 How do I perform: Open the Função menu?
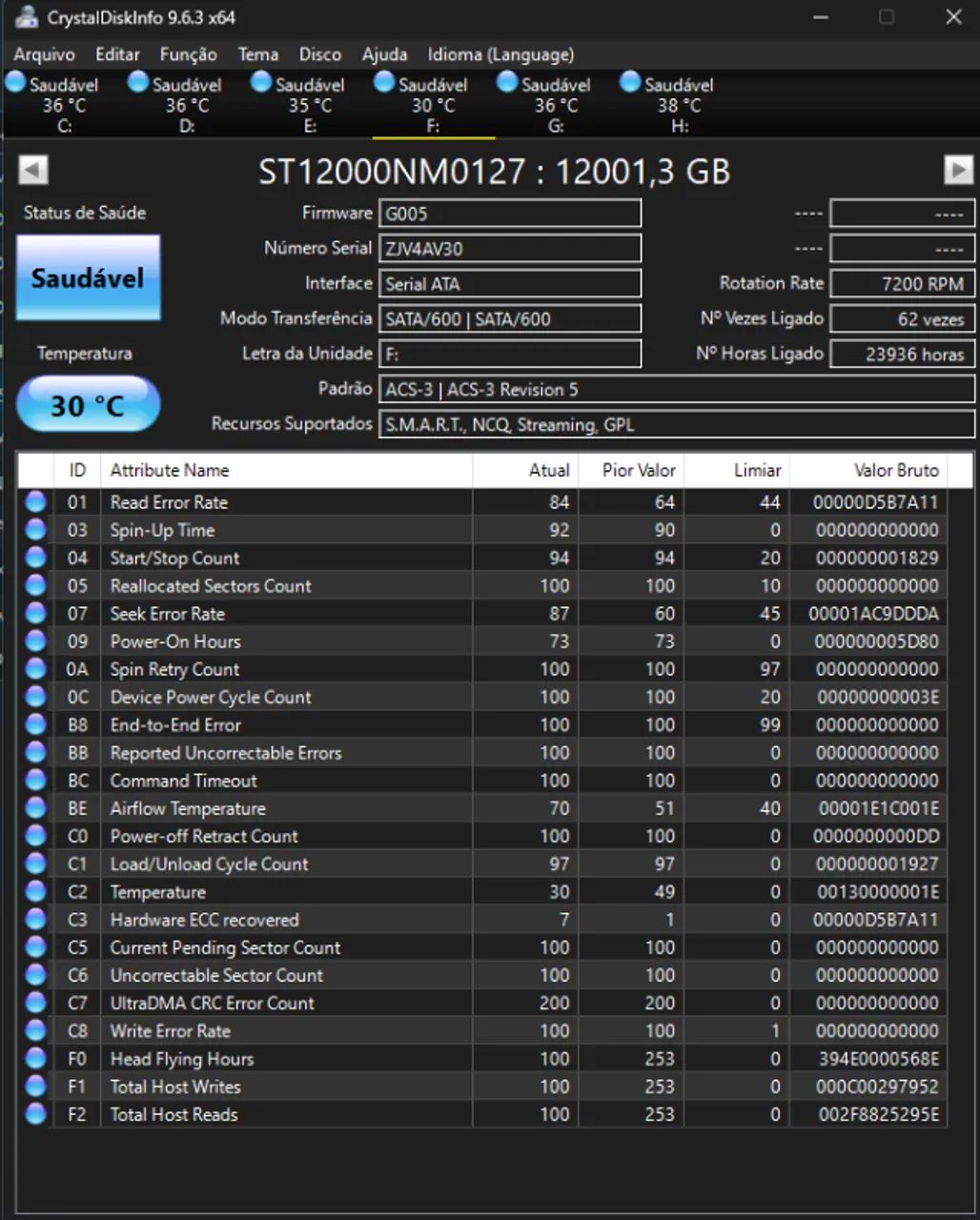[188, 54]
